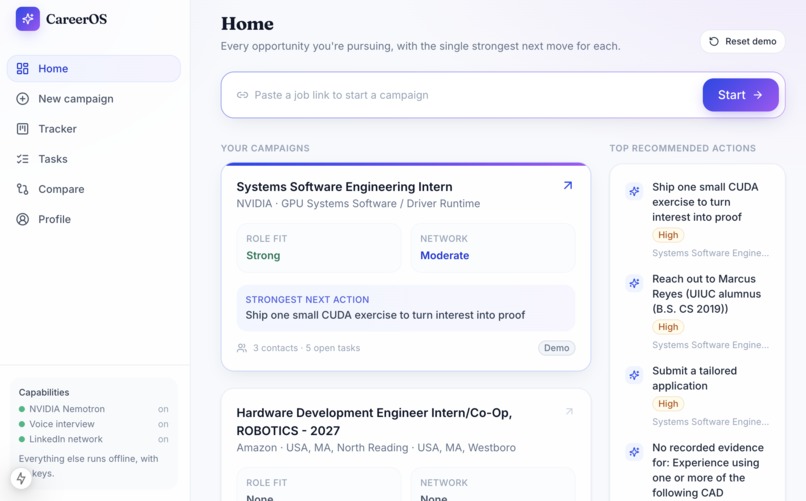Screen dimensions: 806x501
Task: Click High badge under Ship one small CUDA
Action: coord(668,235)
